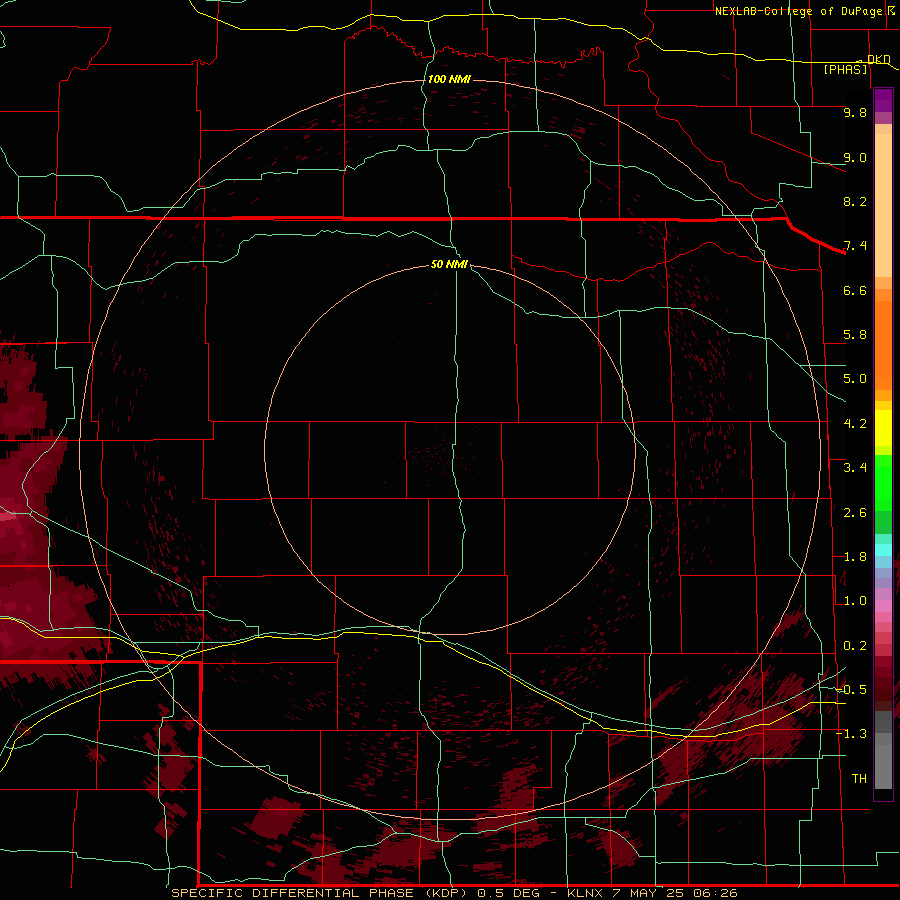Select the 100 NMI range ring label
The image size is (900, 900).
449,79
